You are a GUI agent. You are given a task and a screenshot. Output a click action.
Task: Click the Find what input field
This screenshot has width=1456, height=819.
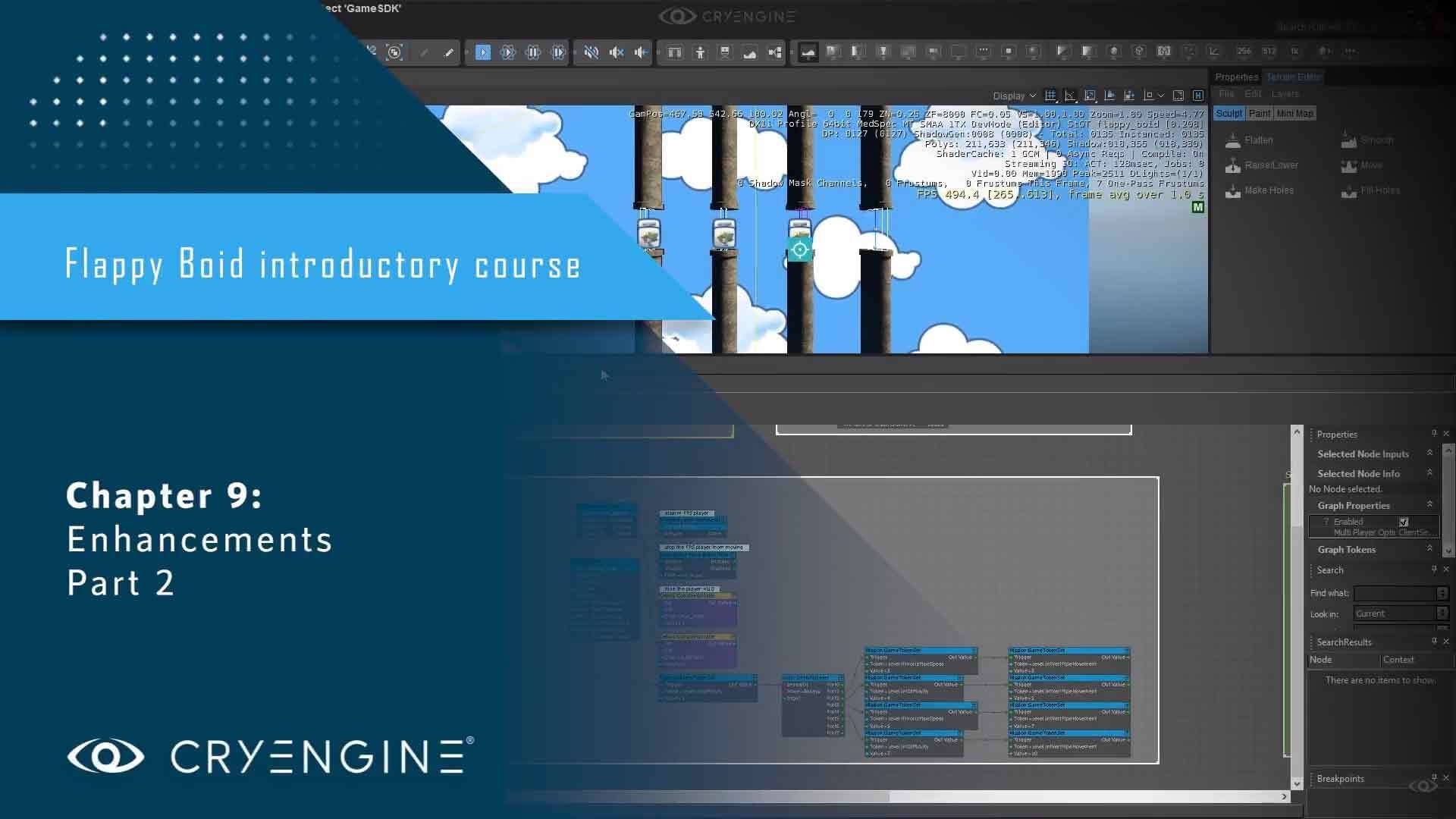point(1395,593)
